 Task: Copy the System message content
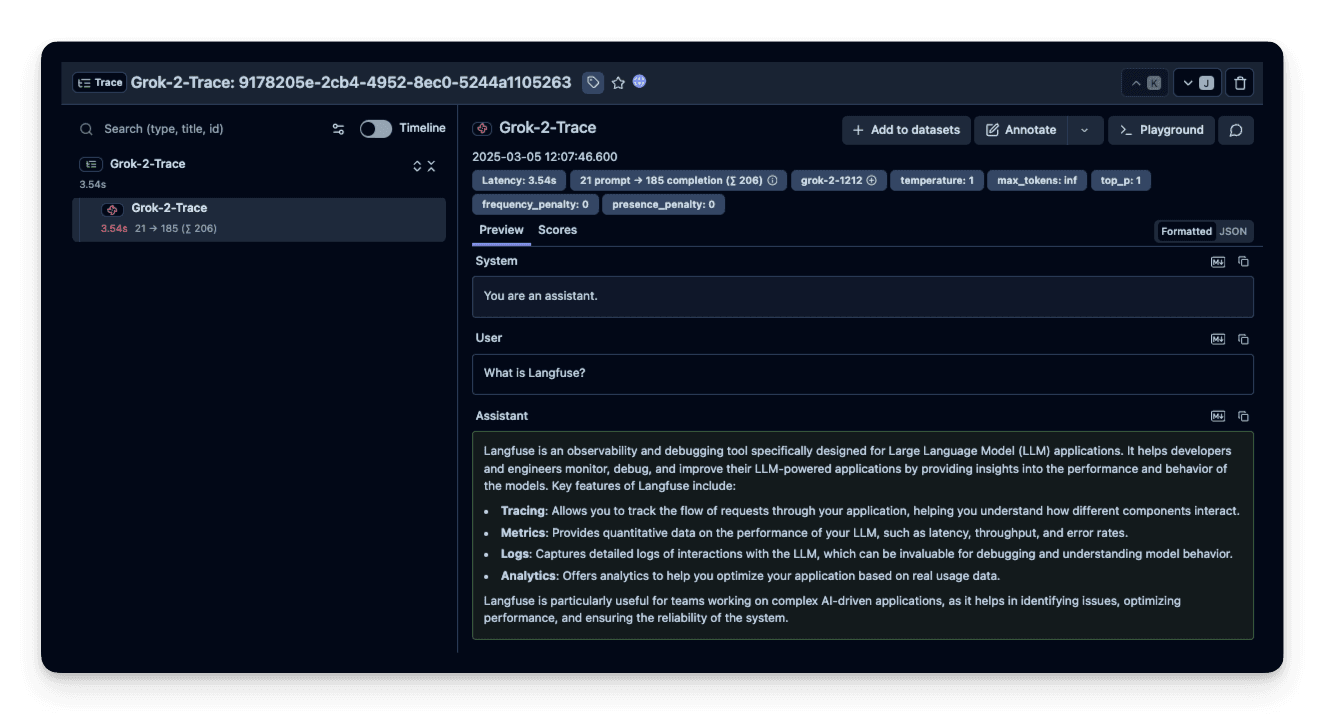click(1244, 261)
